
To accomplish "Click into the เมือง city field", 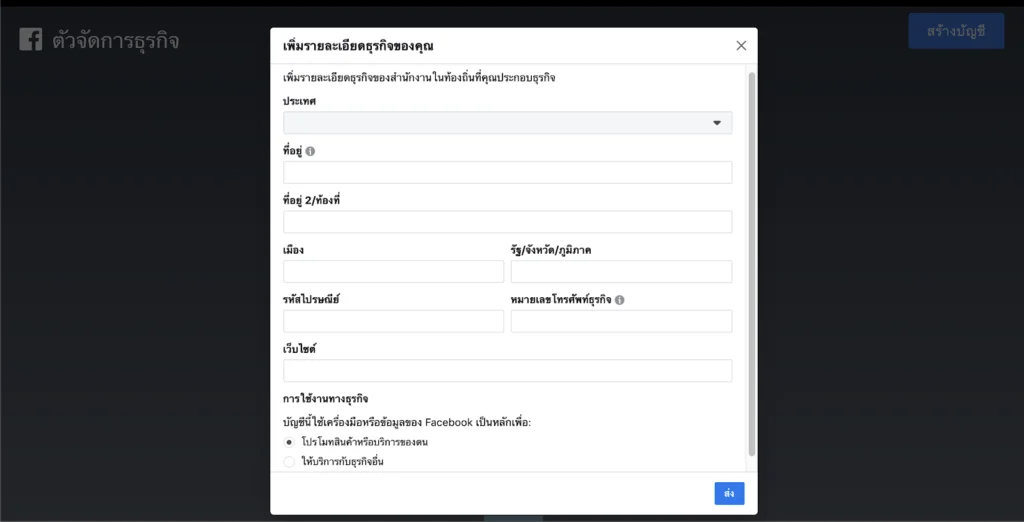I will click(x=394, y=272).
